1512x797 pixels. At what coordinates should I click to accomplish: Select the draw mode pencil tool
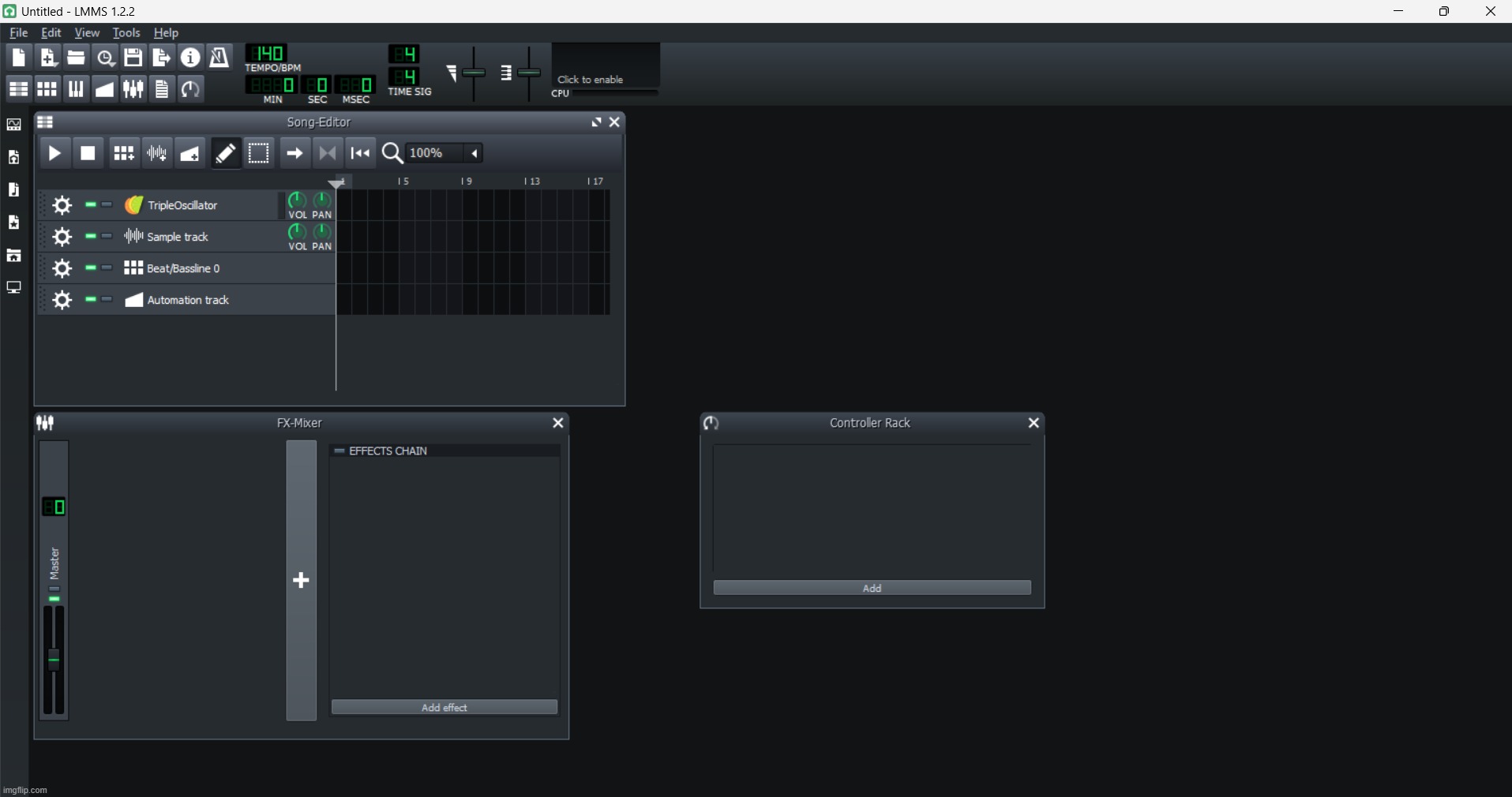[226, 153]
